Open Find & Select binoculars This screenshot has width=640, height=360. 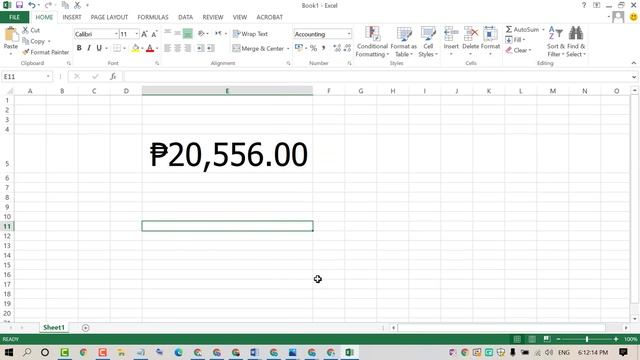coord(576,42)
